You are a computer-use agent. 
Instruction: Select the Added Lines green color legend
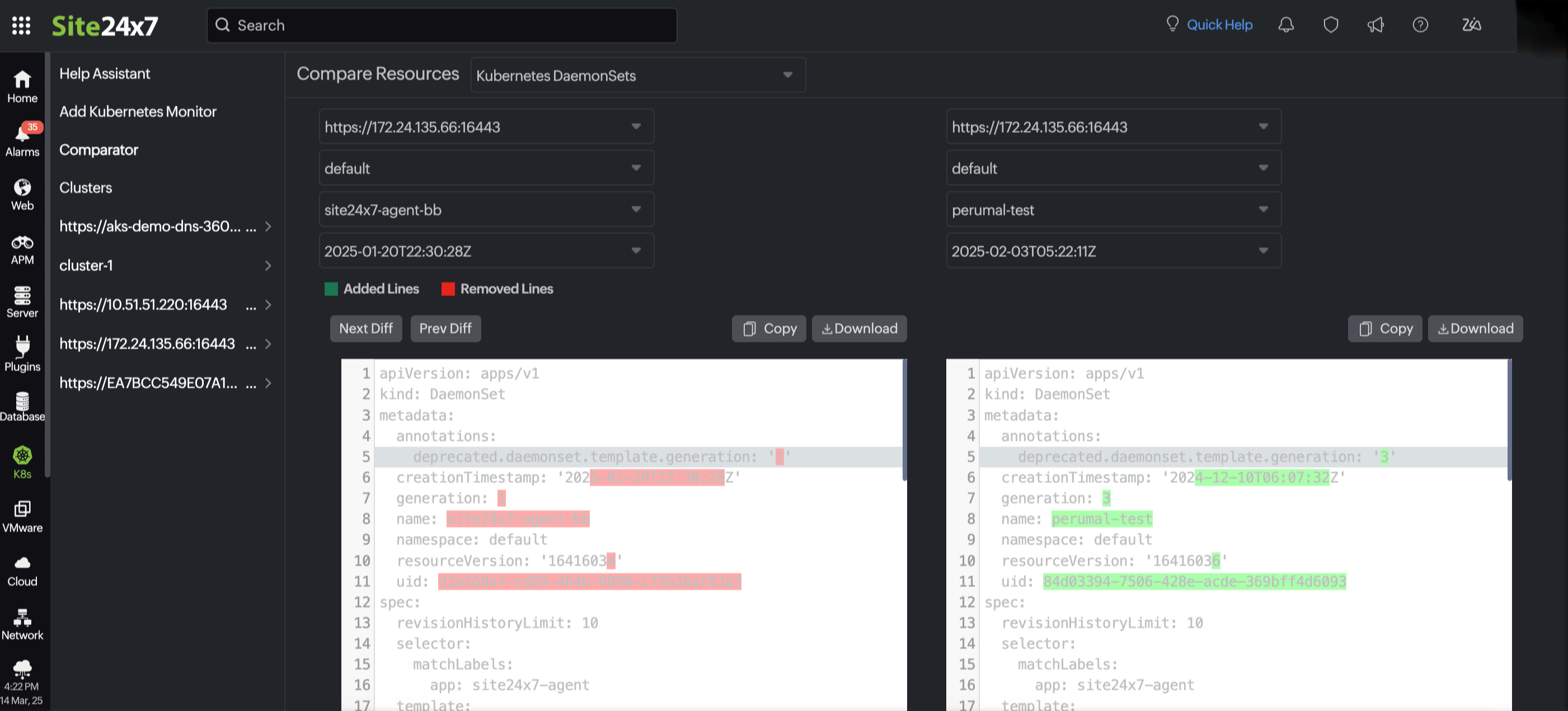click(x=331, y=289)
